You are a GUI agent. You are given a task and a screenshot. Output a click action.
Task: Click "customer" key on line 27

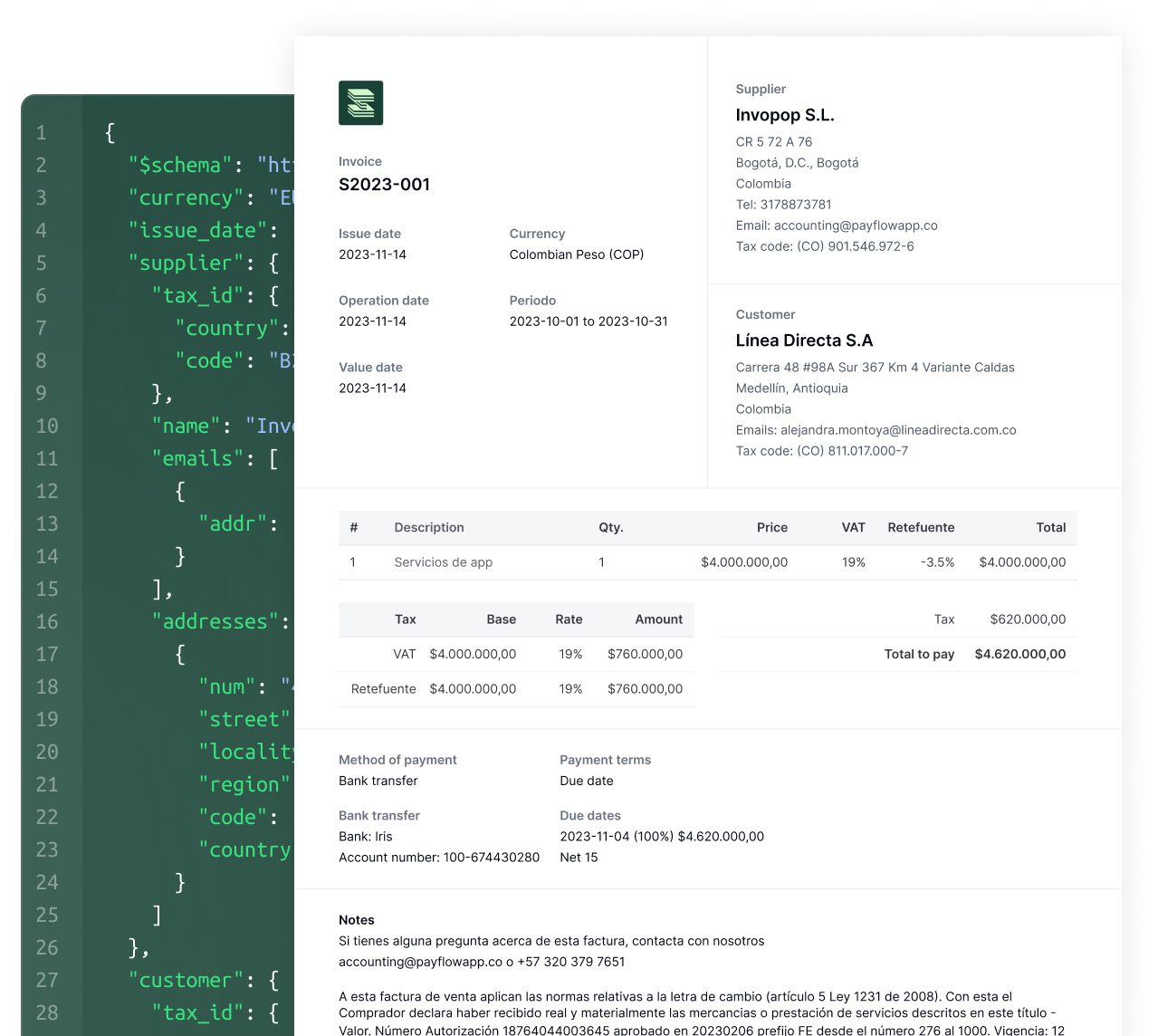[x=187, y=980]
